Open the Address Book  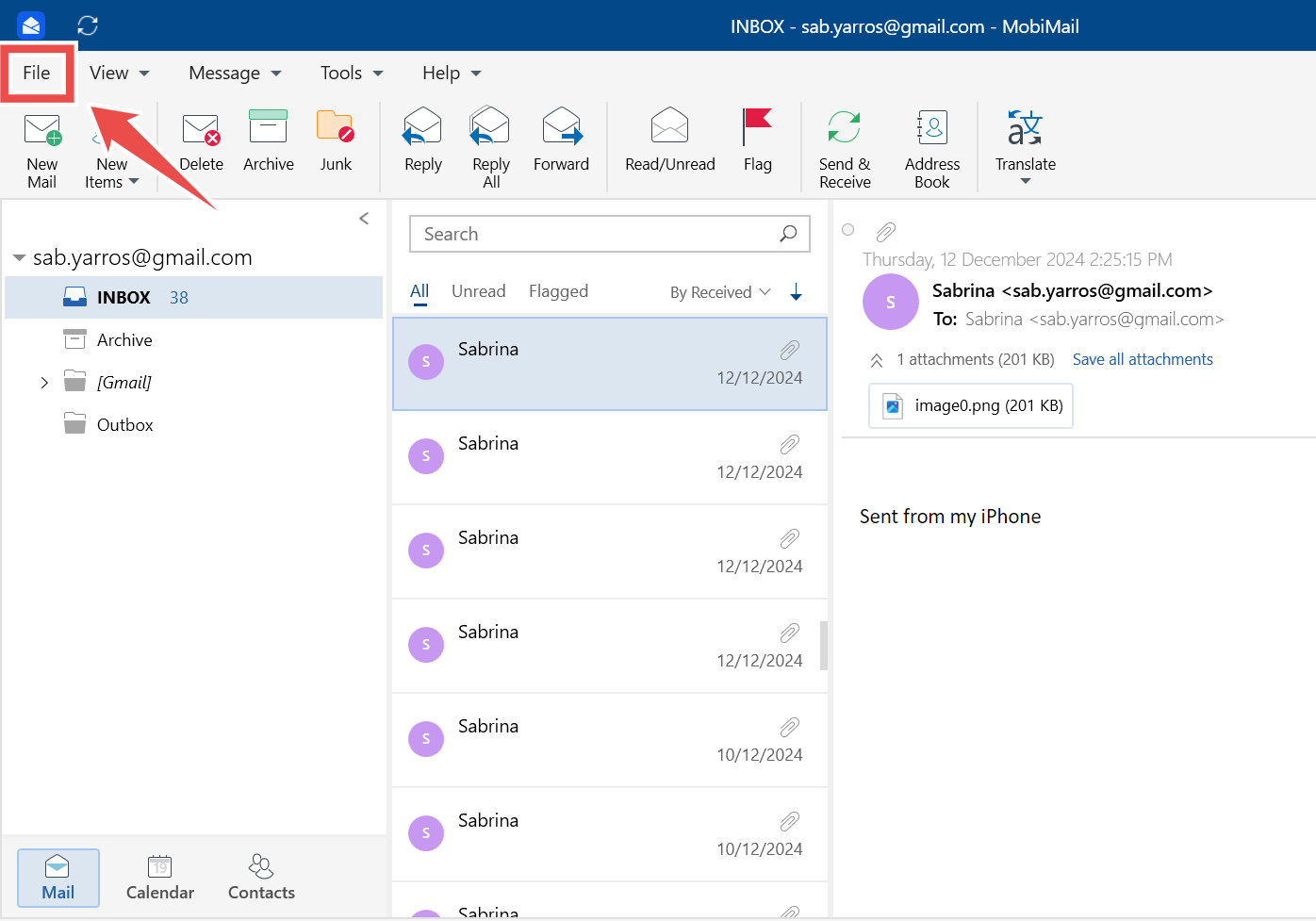click(x=931, y=149)
